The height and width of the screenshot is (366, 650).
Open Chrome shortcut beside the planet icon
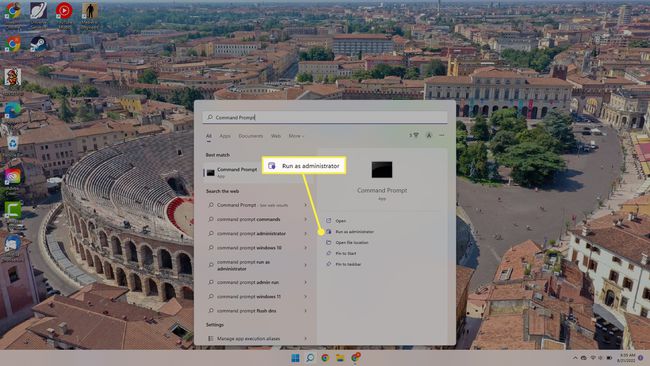[13, 11]
